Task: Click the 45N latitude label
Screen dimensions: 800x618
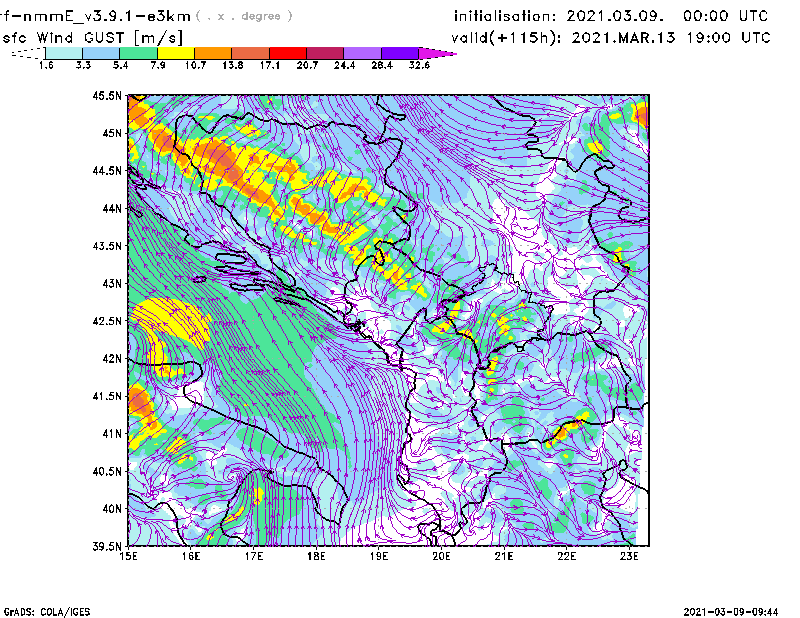Action: pyautogui.click(x=112, y=133)
